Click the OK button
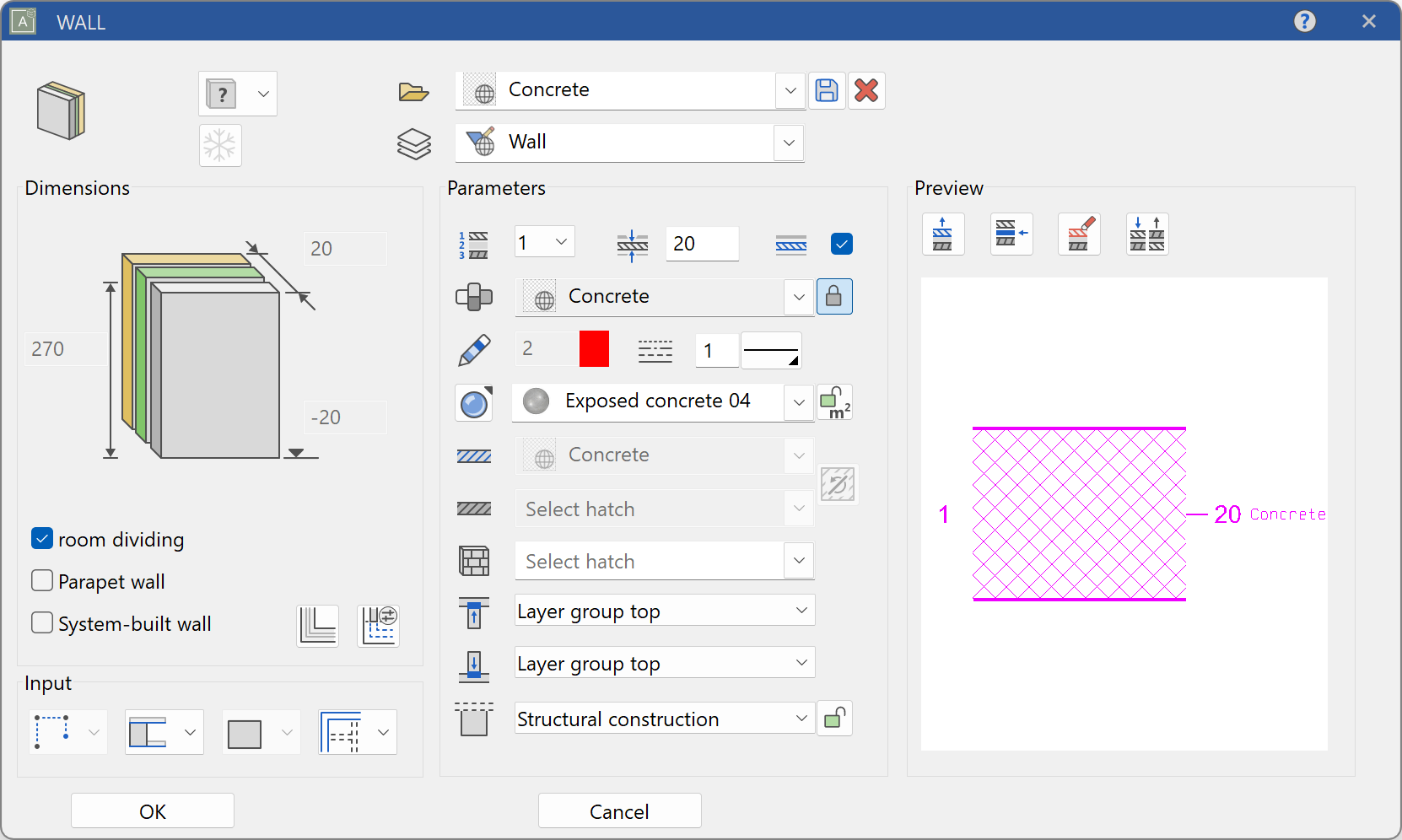This screenshot has width=1402, height=840. (x=153, y=811)
